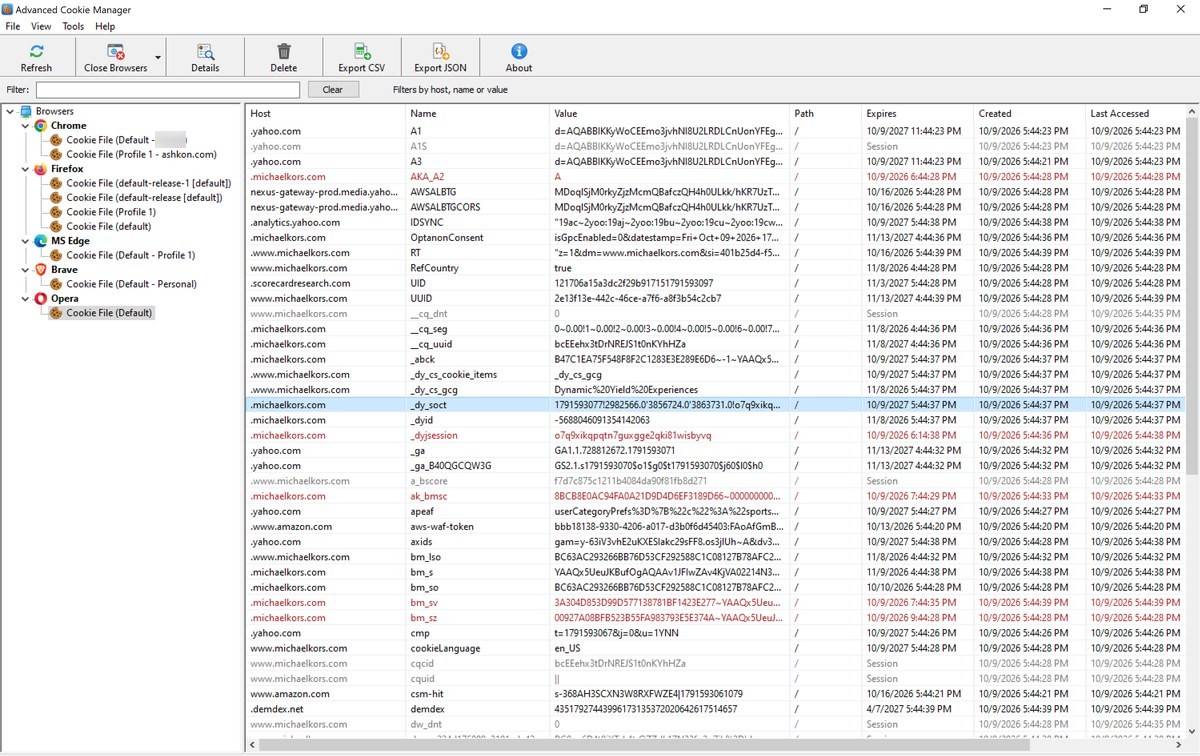This screenshot has width=1200, height=756.
Task: Click the .scorecardresearch.com host cell
Action: point(325,283)
